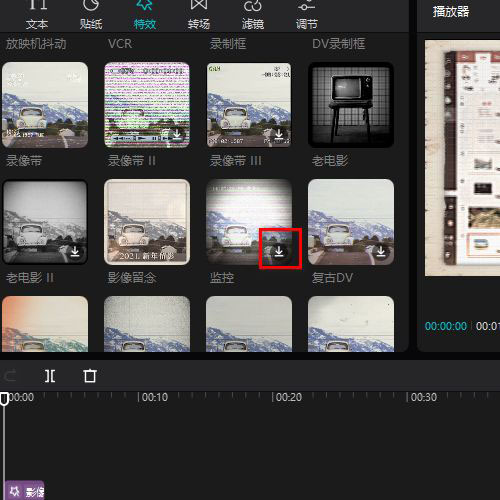Open the 滤镜 tab
Image resolution: width=500 pixels, height=500 pixels.
pyautogui.click(x=253, y=15)
